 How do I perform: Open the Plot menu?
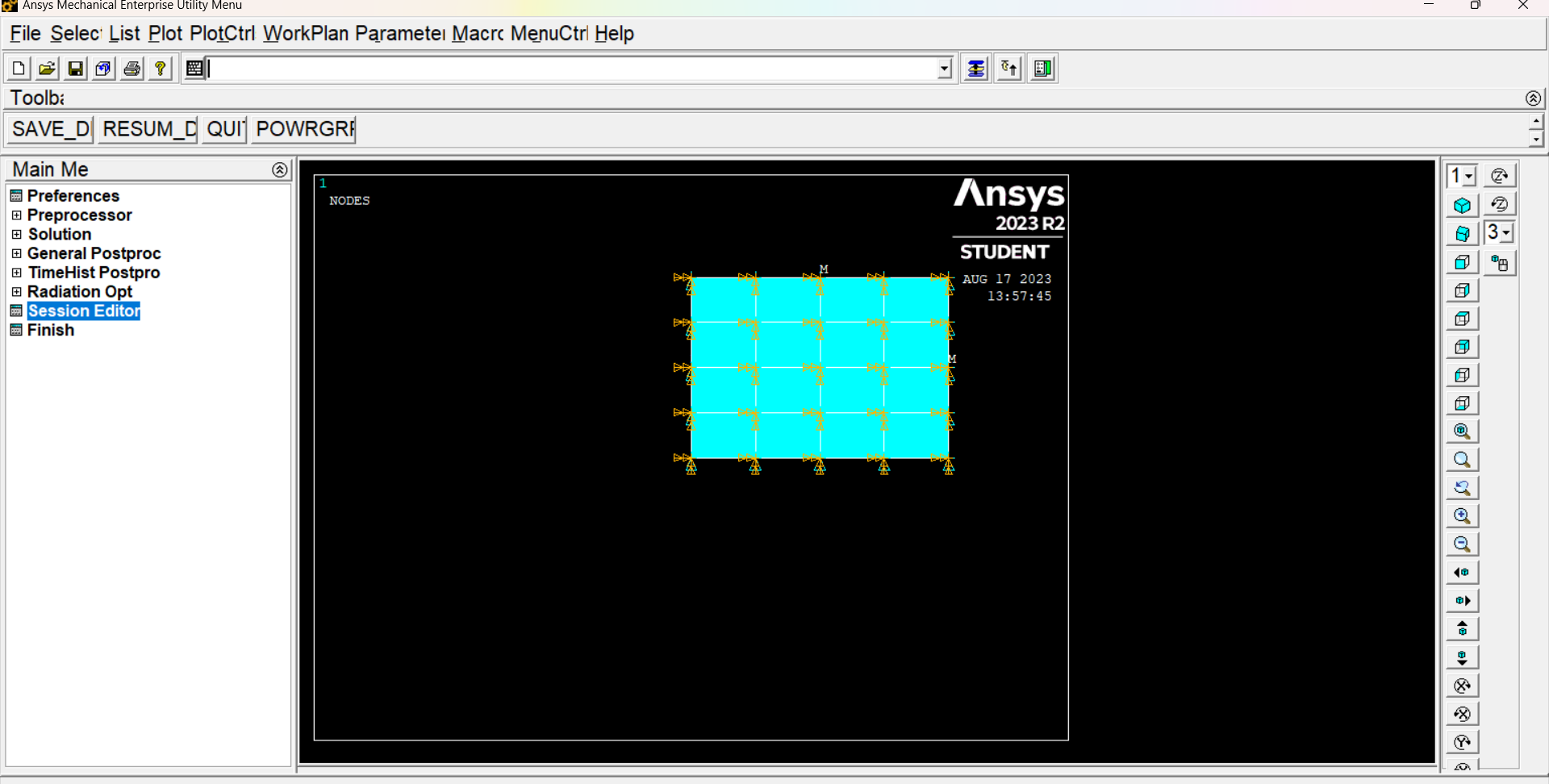pos(165,34)
